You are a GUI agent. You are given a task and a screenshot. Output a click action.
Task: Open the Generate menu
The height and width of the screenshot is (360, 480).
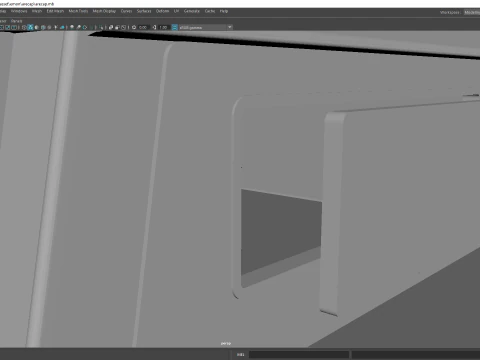click(192, 11)
